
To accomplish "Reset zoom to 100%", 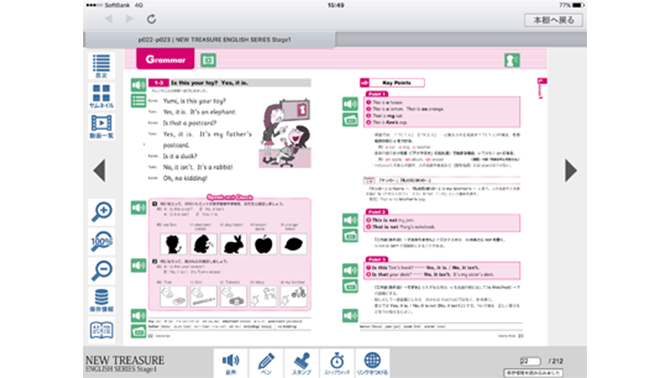I will [x=102, y=242].
